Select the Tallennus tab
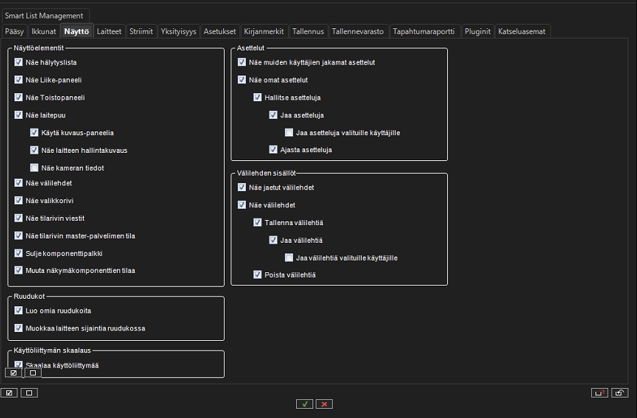The image size is (637, 418). [308, 31]
